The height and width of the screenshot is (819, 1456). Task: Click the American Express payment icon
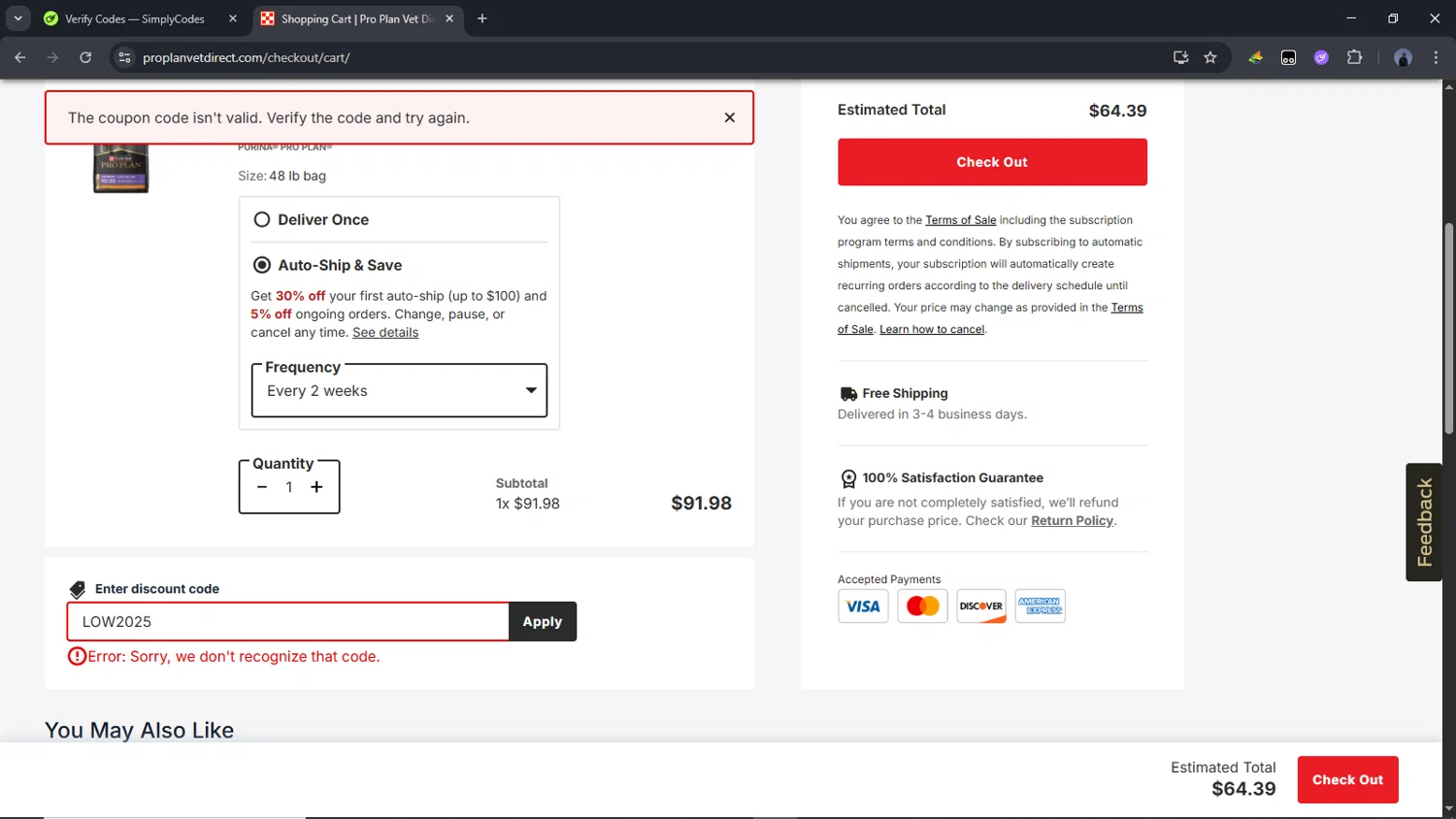pyautogui.click(x=1041, y=606)
